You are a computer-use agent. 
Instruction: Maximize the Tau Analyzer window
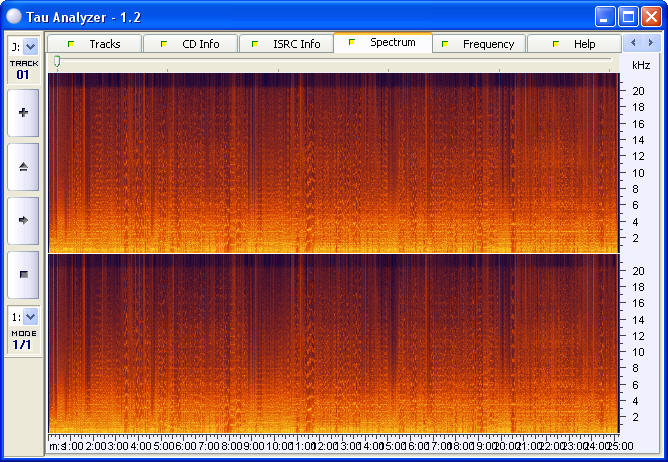[628, 17]
